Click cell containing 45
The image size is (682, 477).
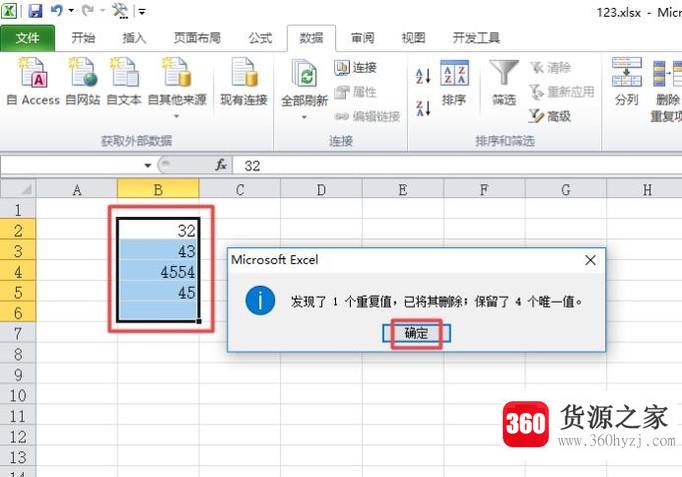pyautogui.click(x=158, y=292)
